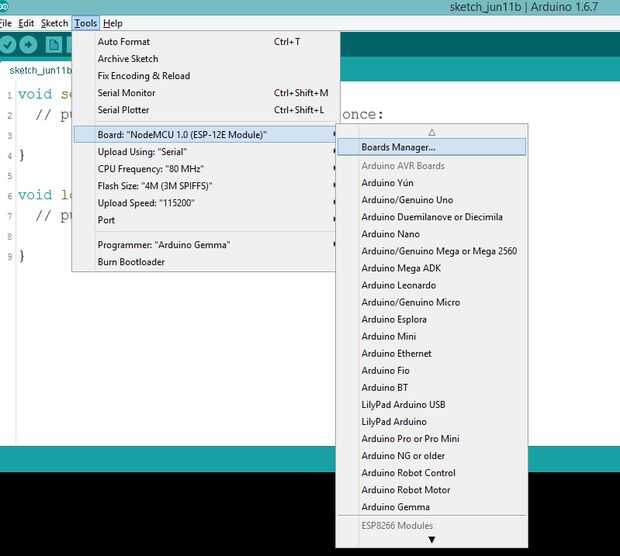This screenshot has width=620, height=556.
Task: Close the open Tools menu
Action: [x=86, y=23]
